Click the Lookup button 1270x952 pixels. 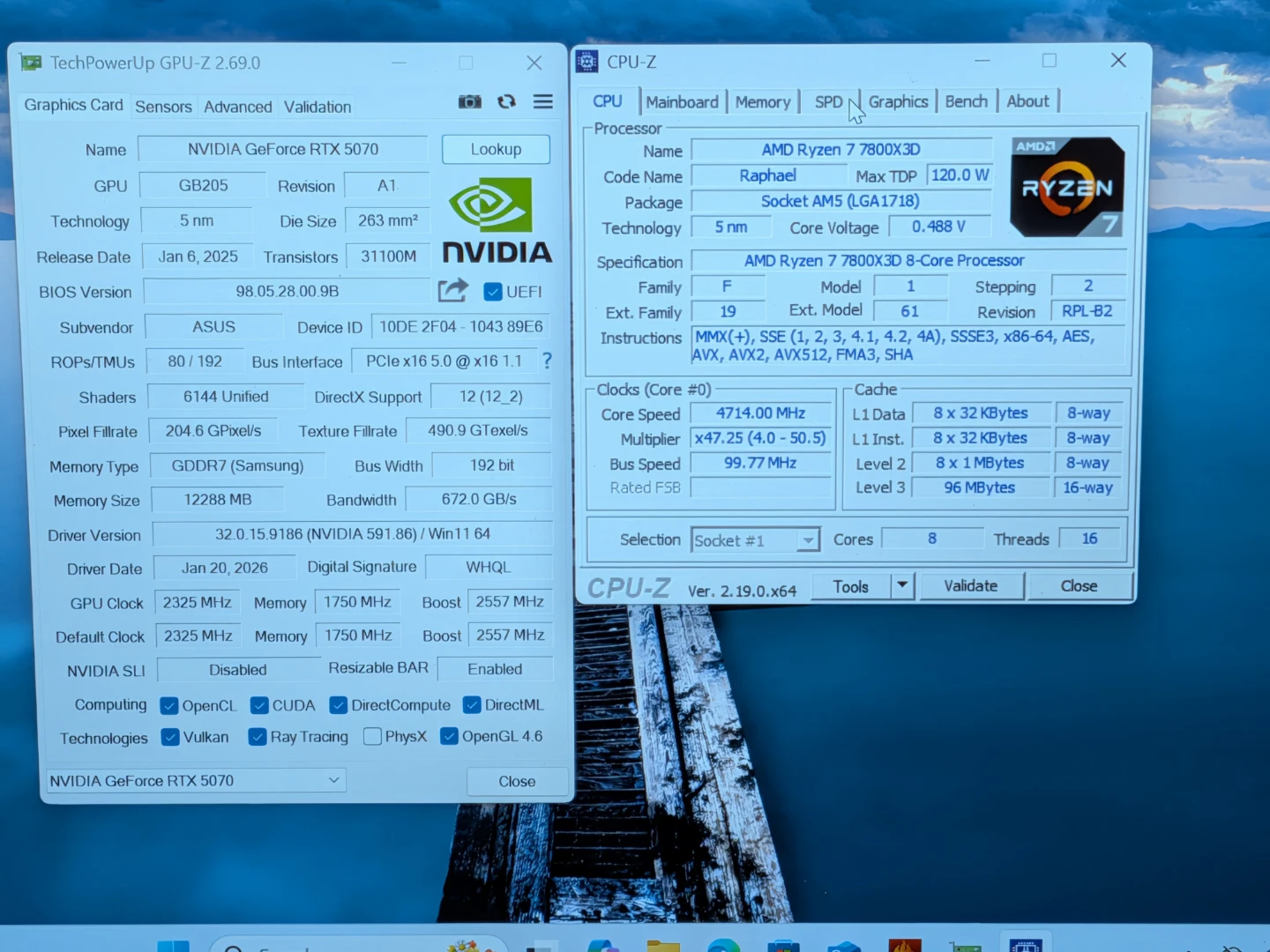coord(496,149)
